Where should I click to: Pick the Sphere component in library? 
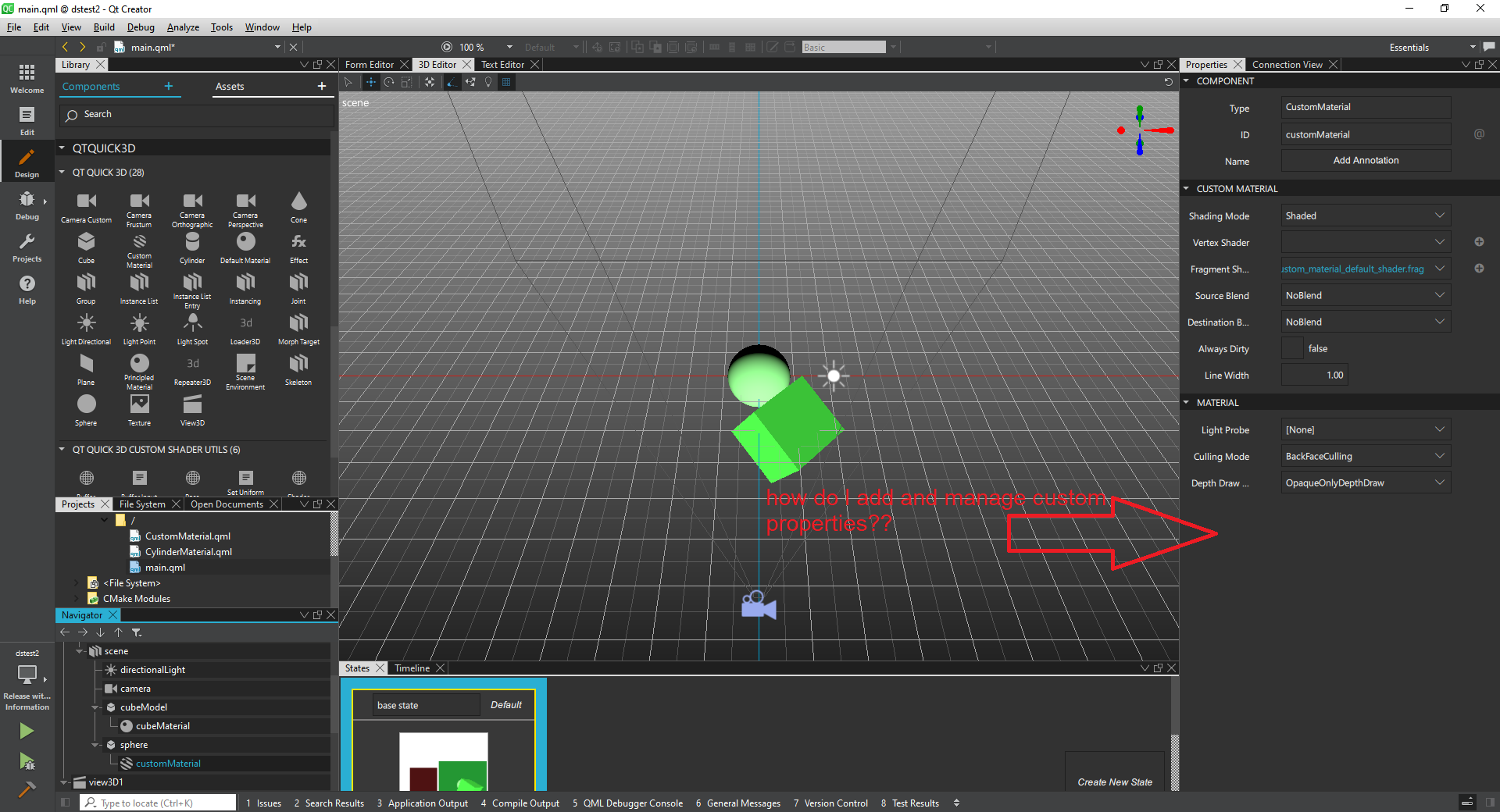click(86, 409)
